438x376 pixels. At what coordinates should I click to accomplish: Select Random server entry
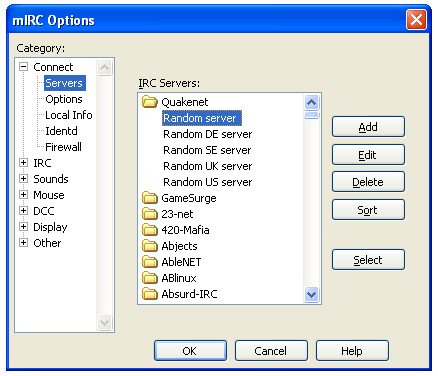[x=202, y=118]
